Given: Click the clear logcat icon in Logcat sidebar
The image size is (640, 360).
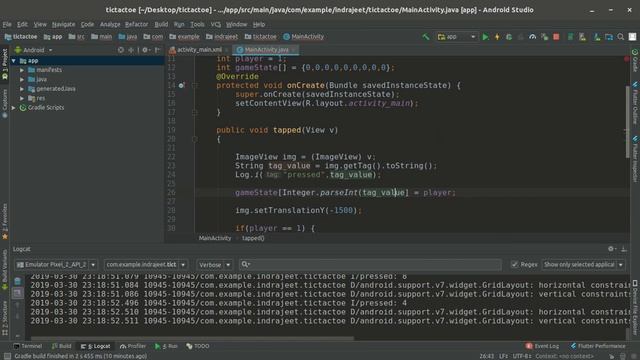Looking at the screenshot, I should (18, 281).
